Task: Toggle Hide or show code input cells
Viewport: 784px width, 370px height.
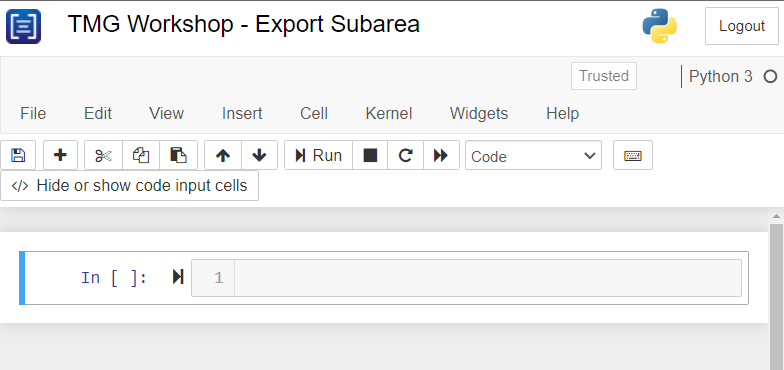Action: pyautogui.click(x=130, y=186)
